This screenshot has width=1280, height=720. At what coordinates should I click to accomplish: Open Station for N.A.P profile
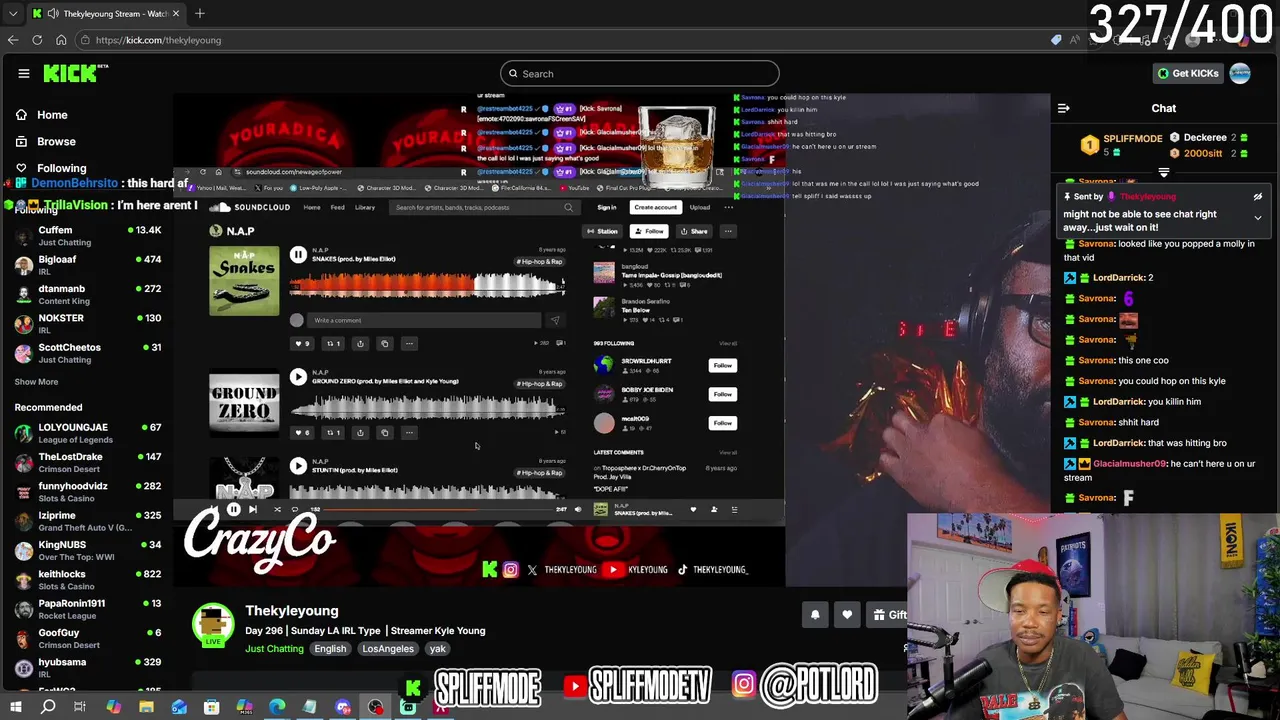tap(603, 231)
